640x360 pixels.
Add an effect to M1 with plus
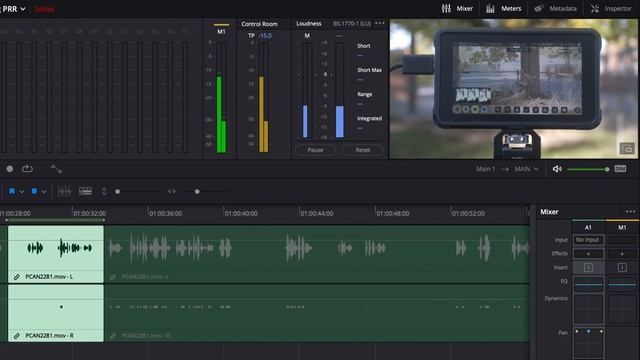click(622, 254)
